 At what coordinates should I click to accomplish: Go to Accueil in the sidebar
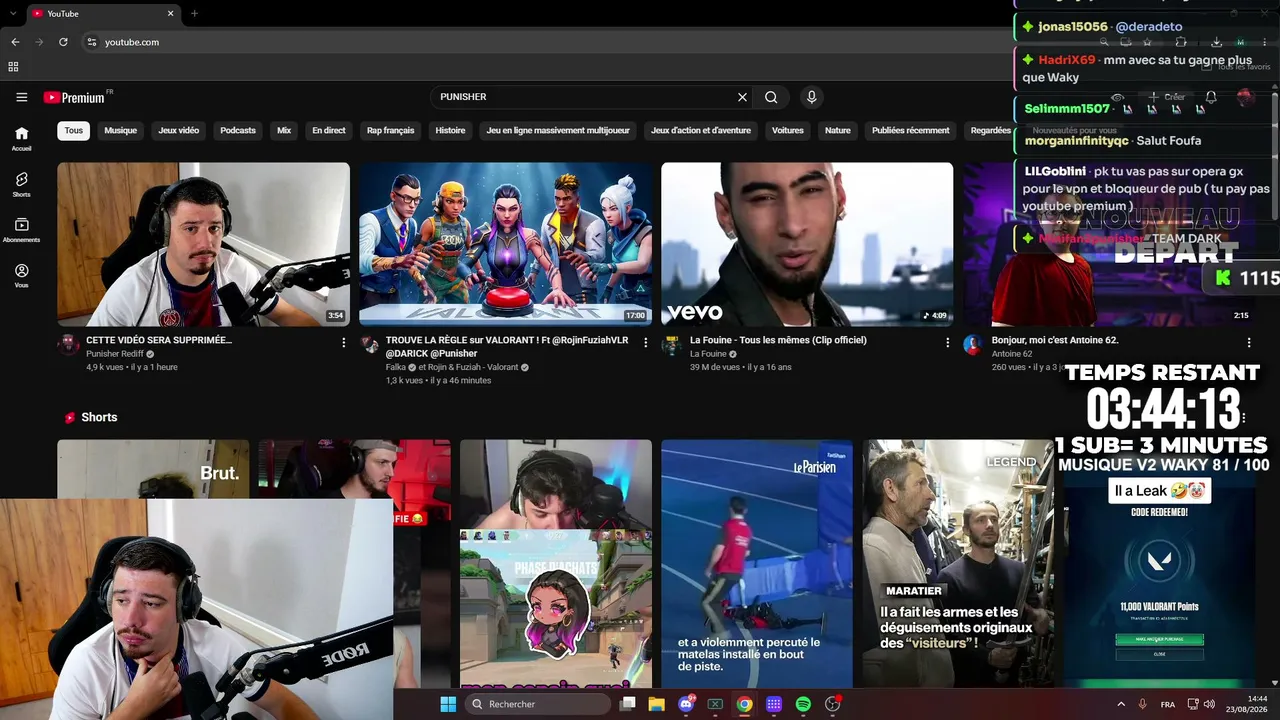[x=21, y=138]
